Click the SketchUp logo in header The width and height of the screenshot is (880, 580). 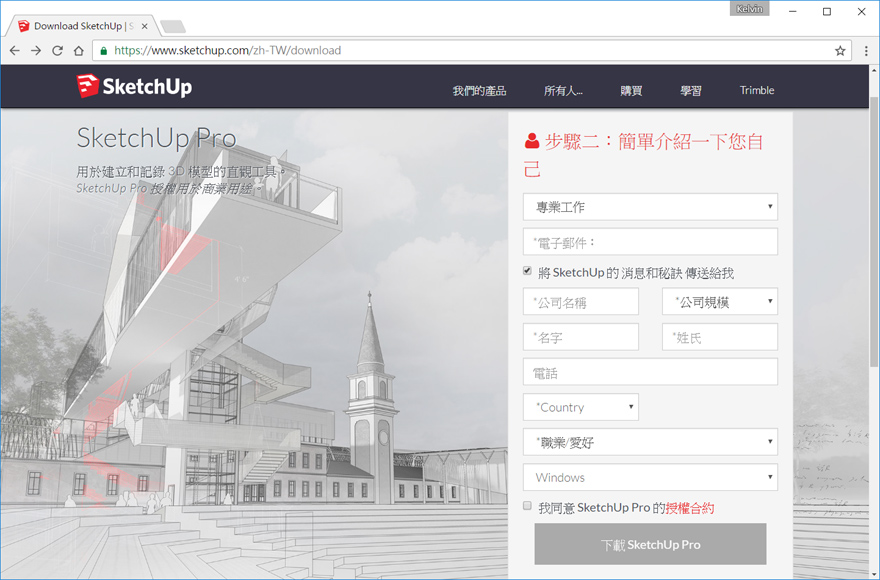[134, 86]
